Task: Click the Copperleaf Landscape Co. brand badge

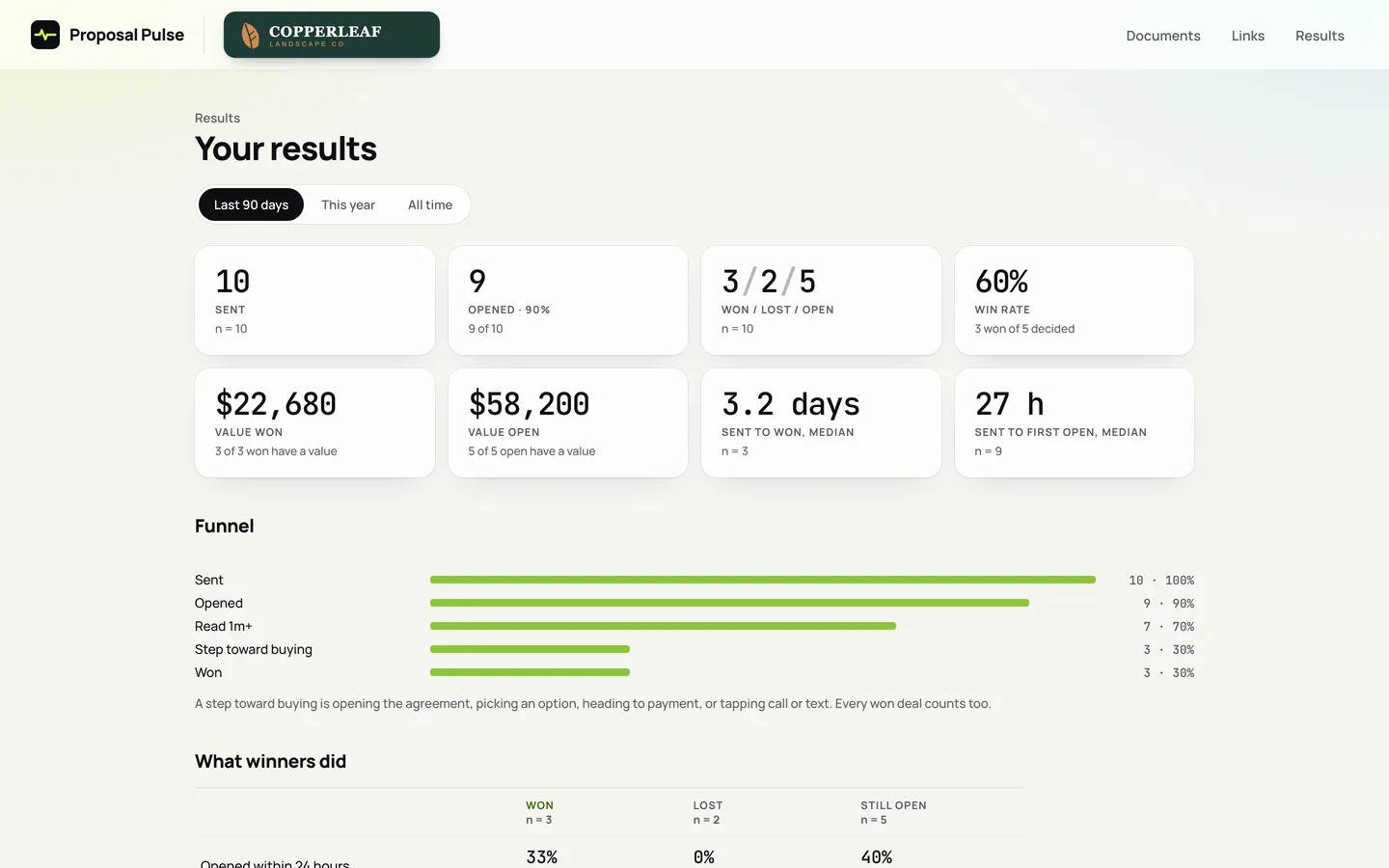Action: [332, 35]
